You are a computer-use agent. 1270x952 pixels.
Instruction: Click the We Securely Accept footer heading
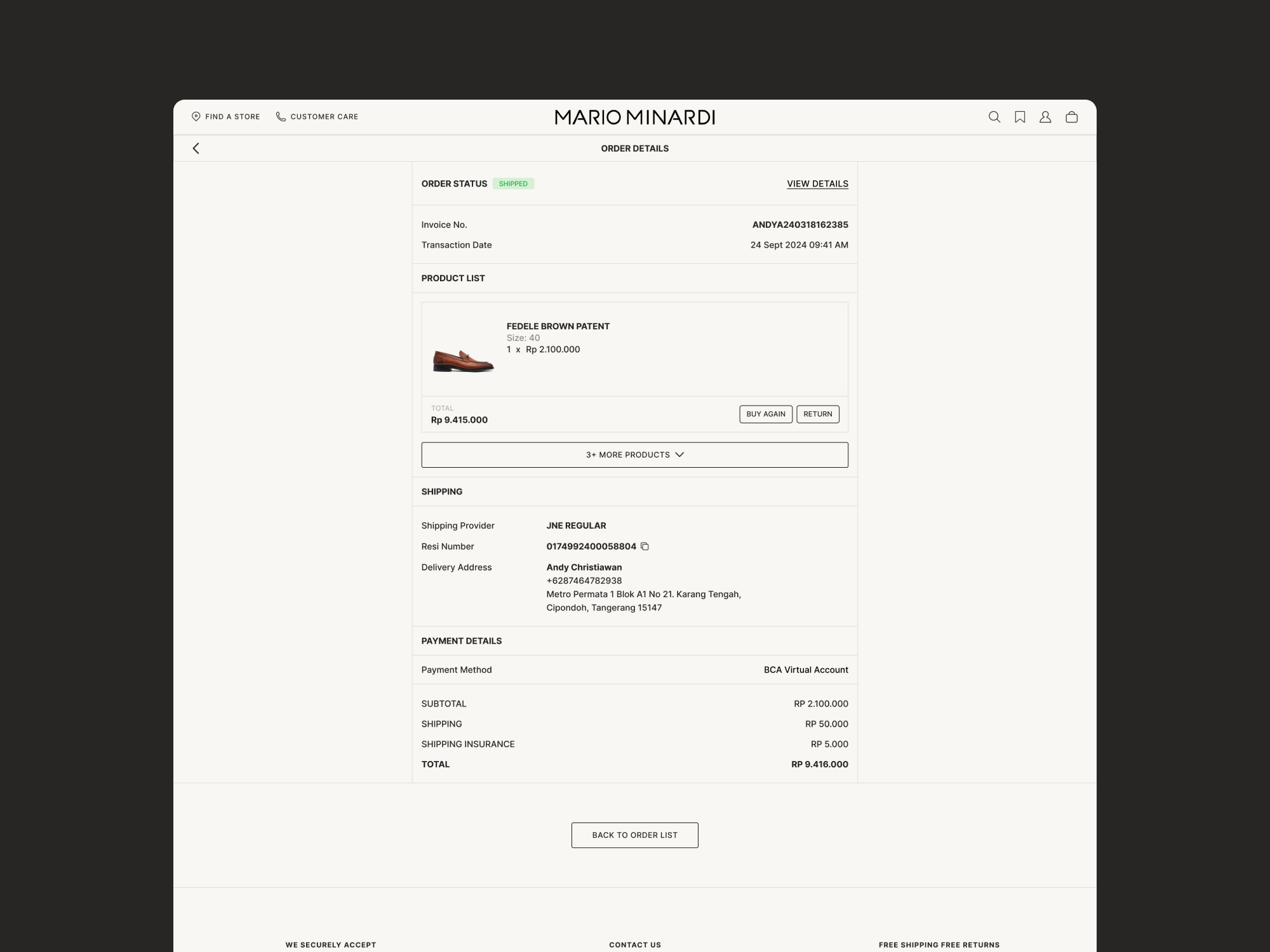coord(331,945)
